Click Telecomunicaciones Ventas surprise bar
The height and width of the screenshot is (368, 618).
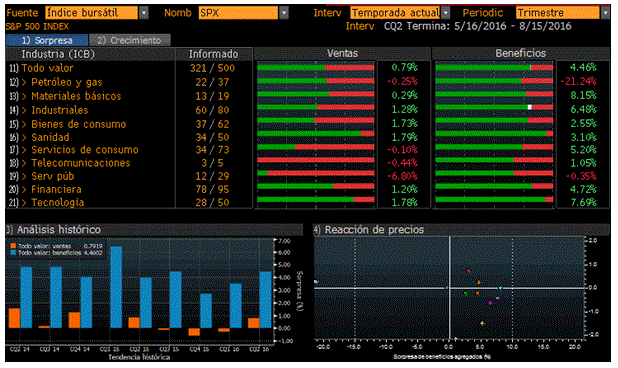point(316,160)
